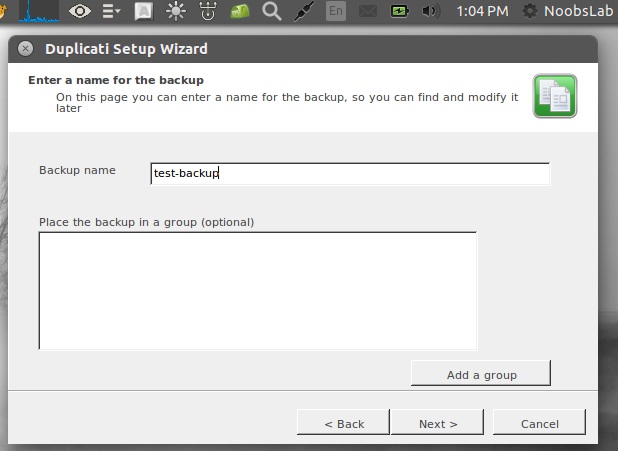Open the En keyboard language indicator
The width and height of the screenshot is (618, 451).
(x=336, y=11)
